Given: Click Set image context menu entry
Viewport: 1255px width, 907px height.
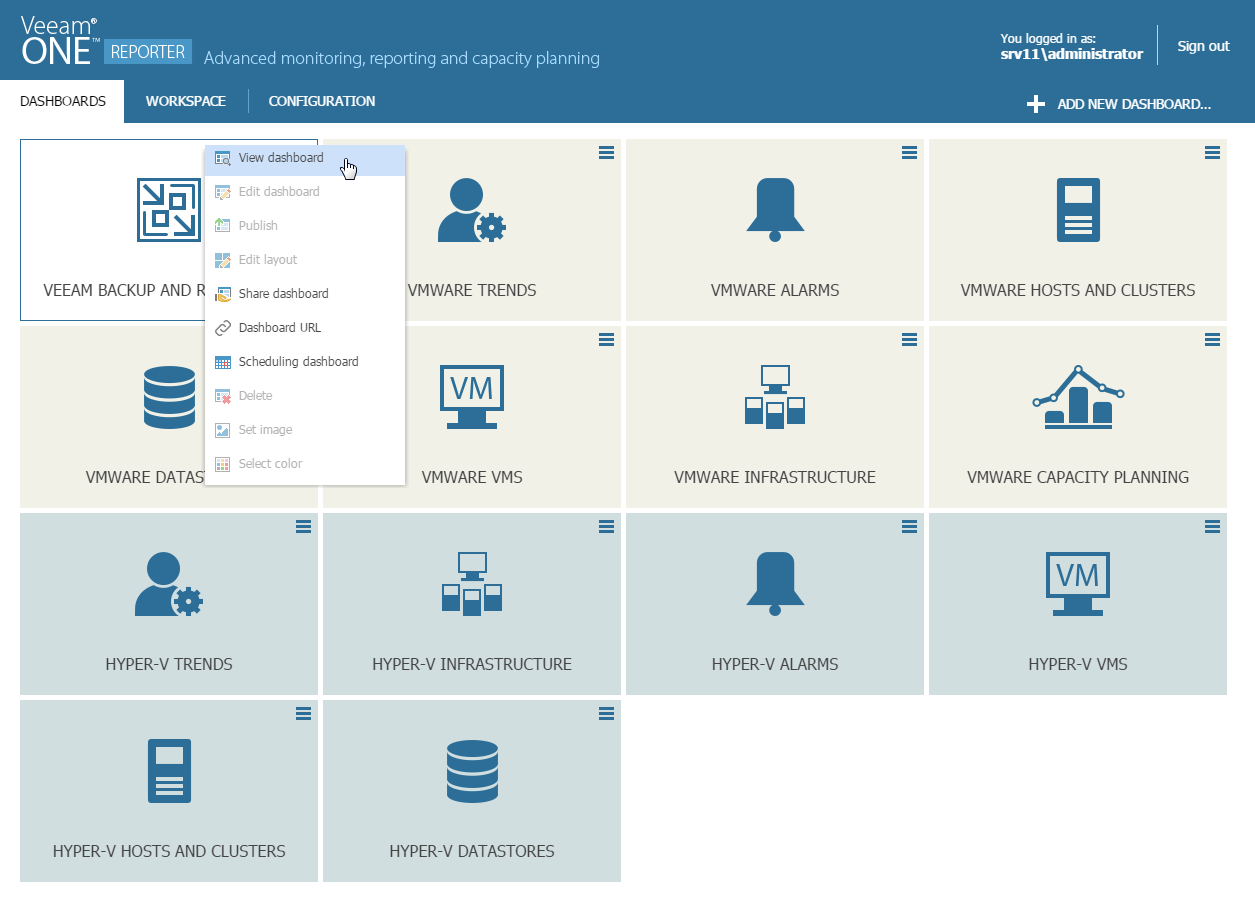Looking at the screenshot, I should tap(305, 430).
